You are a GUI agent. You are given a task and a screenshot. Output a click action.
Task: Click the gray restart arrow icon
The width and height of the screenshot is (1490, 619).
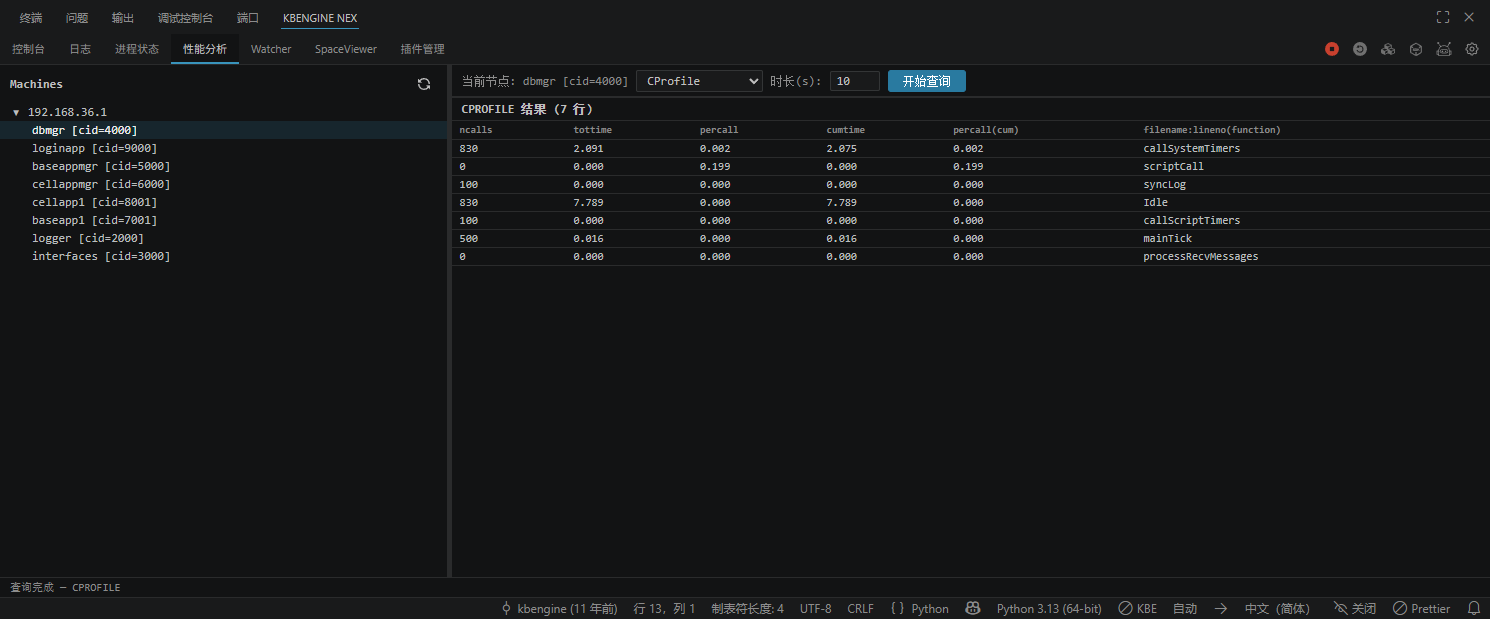(x=1360, y=49)
